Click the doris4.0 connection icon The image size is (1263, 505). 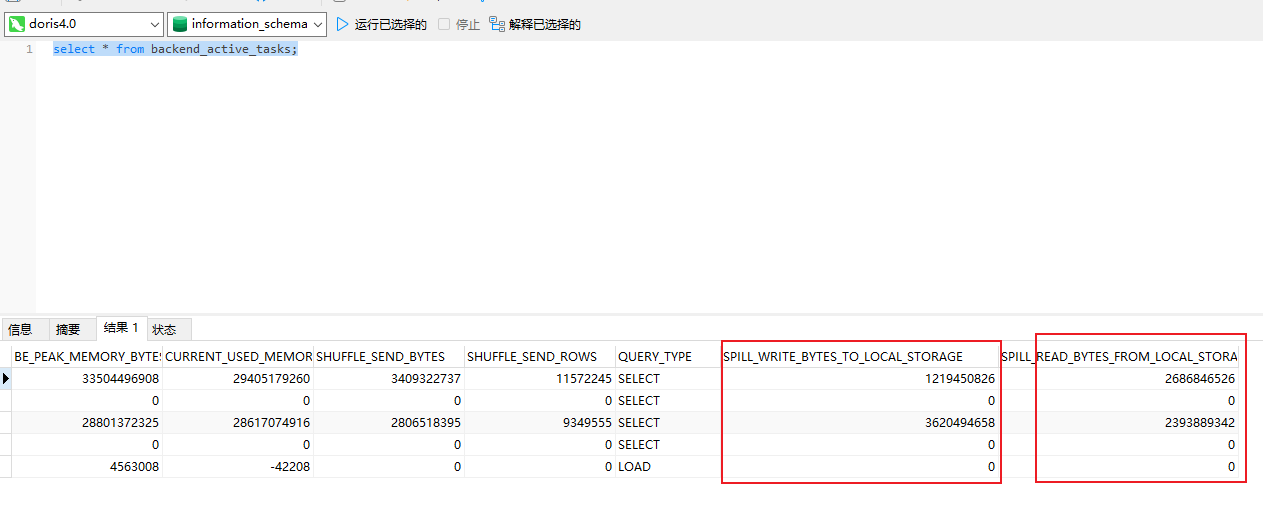(x=17, y=24)
